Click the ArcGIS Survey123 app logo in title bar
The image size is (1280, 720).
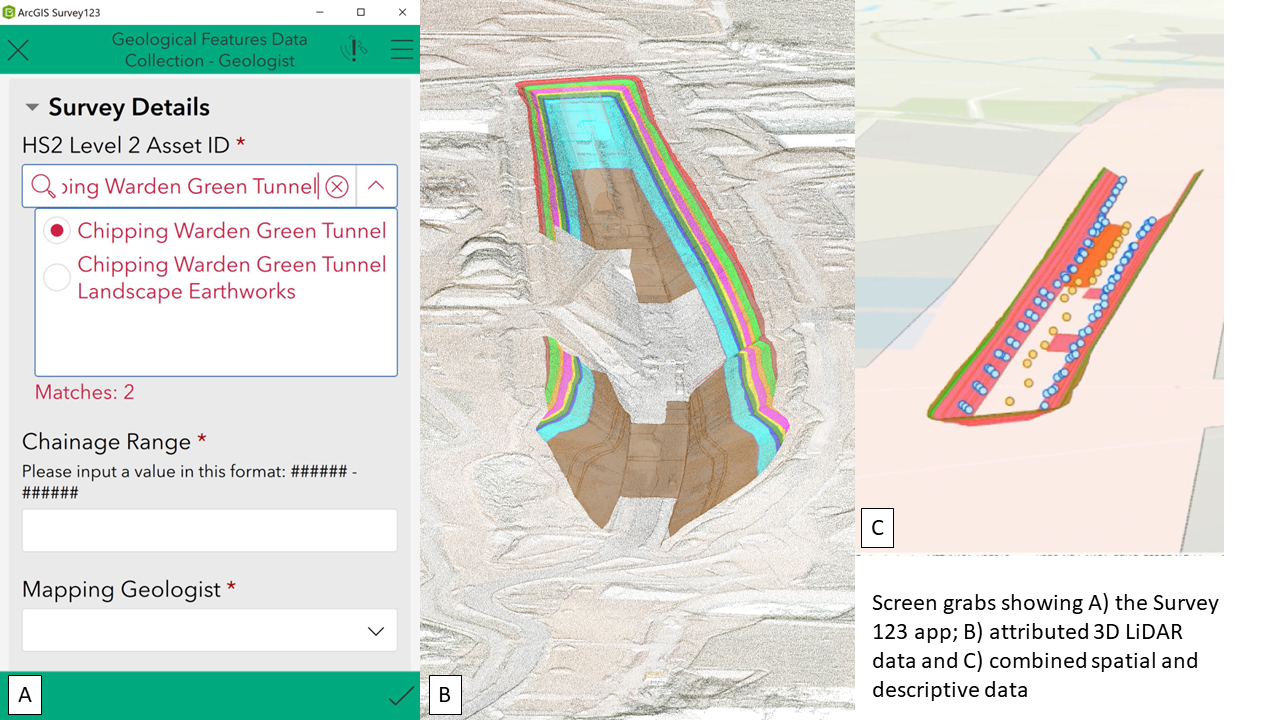9,12
